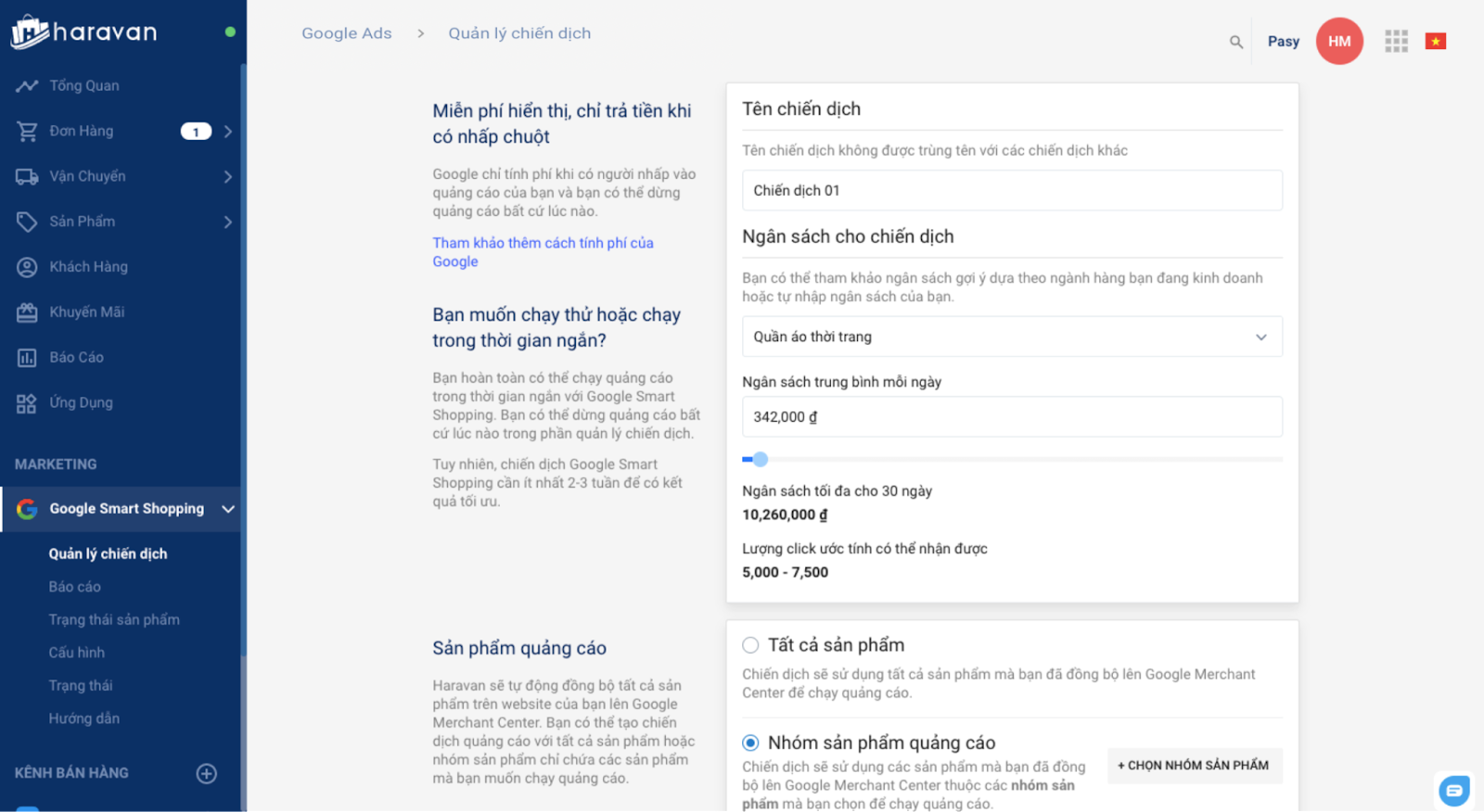Viewport: 1484px width, 812px height.
Task: Click the order count badge
Action: coord(196,132)
